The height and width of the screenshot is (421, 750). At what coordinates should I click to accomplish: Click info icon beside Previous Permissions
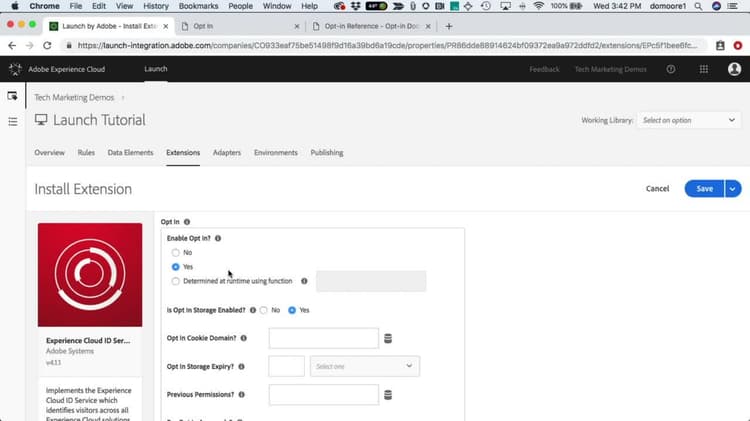point(242,395)
